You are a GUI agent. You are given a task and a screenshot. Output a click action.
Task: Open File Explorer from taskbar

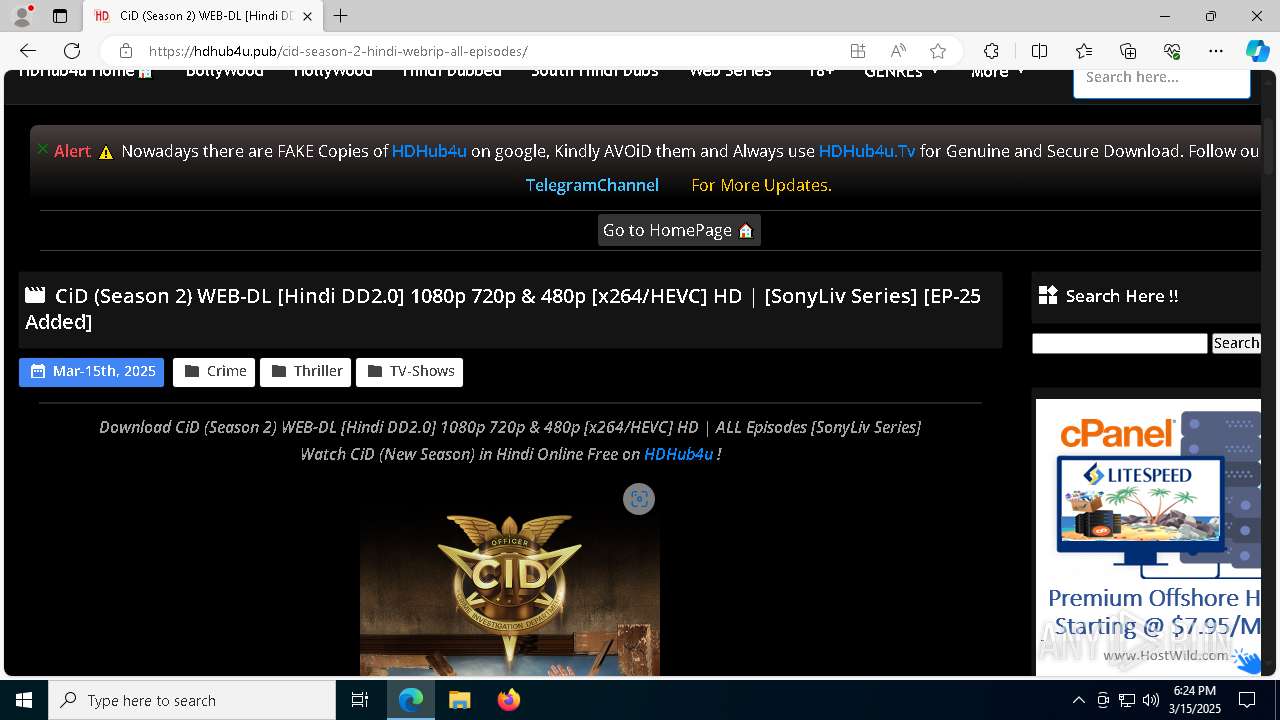(x=459, y=700)
